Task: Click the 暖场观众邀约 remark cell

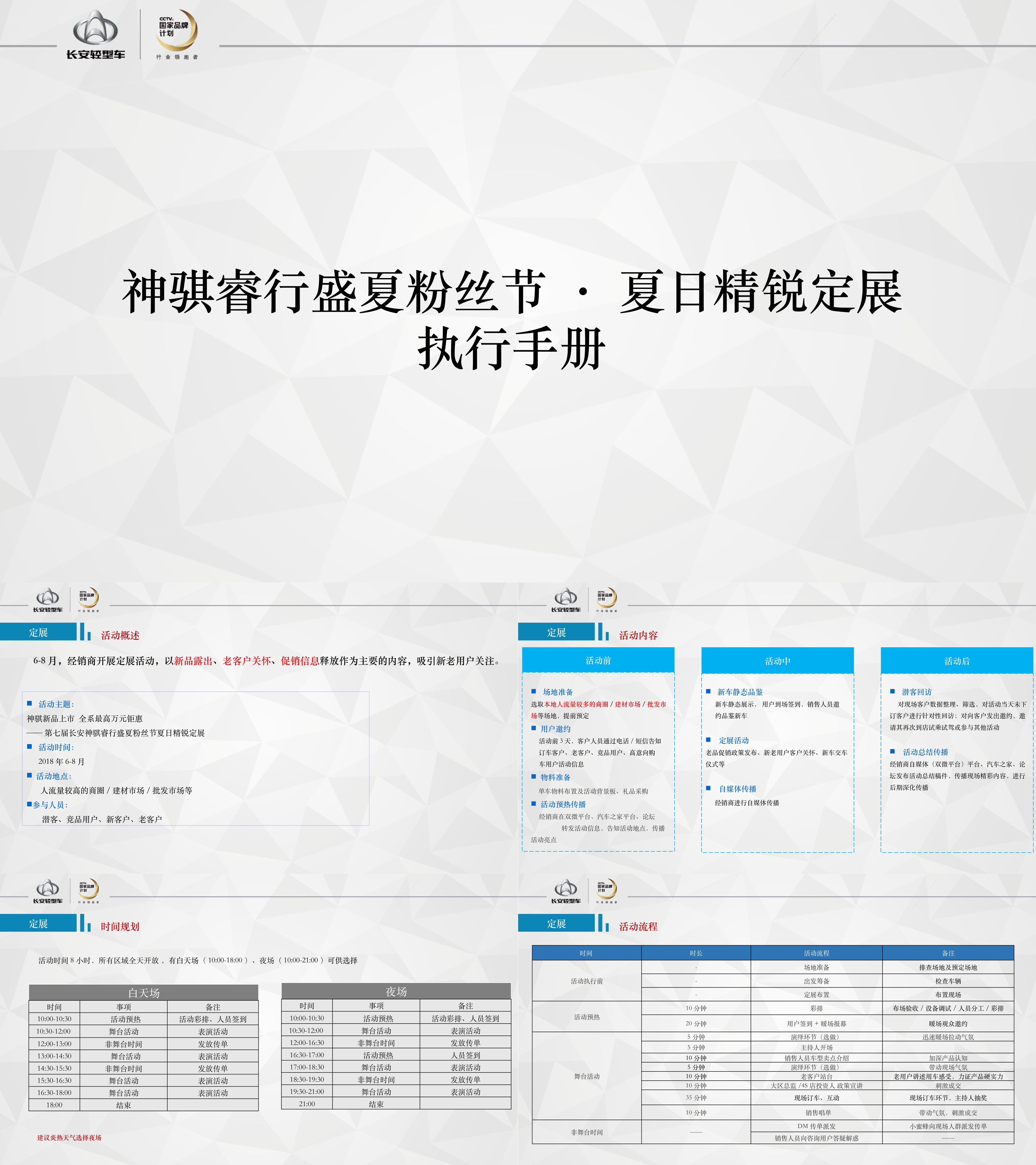Action: pos(948,1023)
